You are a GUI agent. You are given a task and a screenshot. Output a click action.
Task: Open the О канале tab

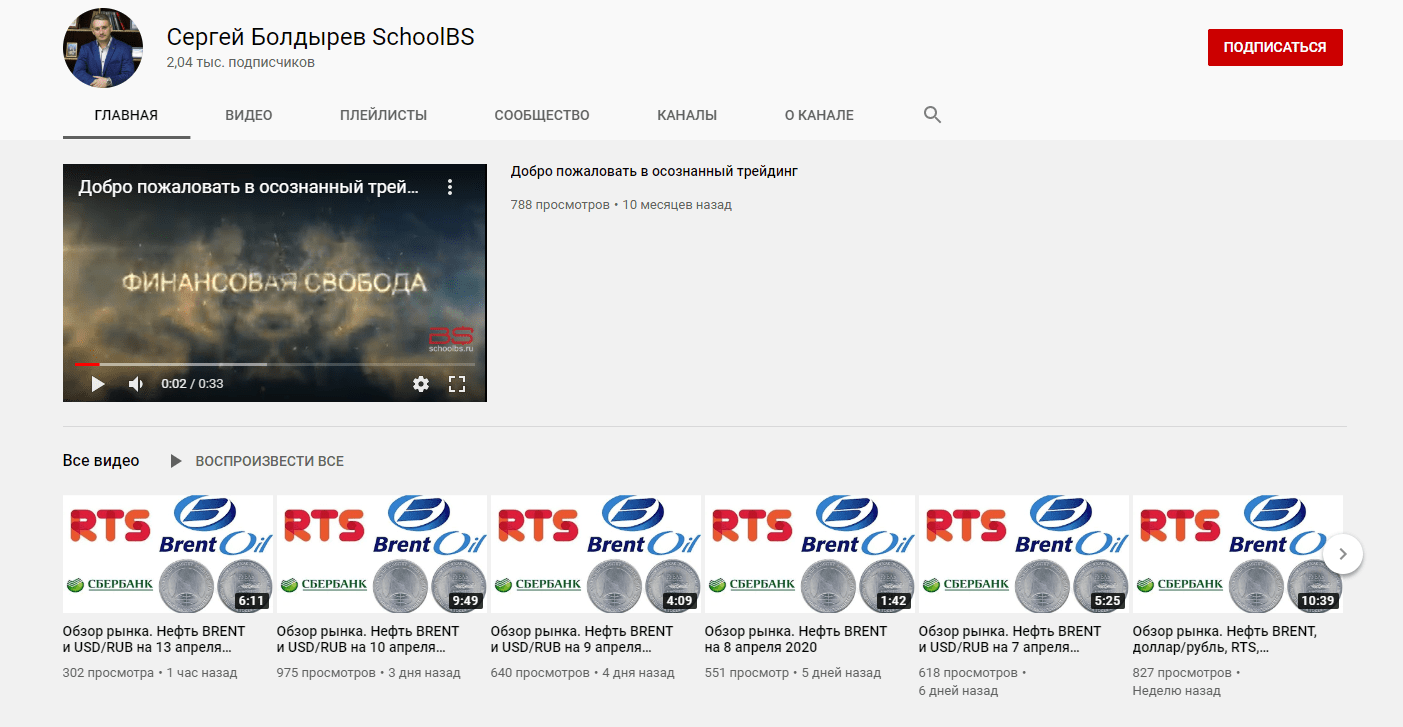pos(819,115)
